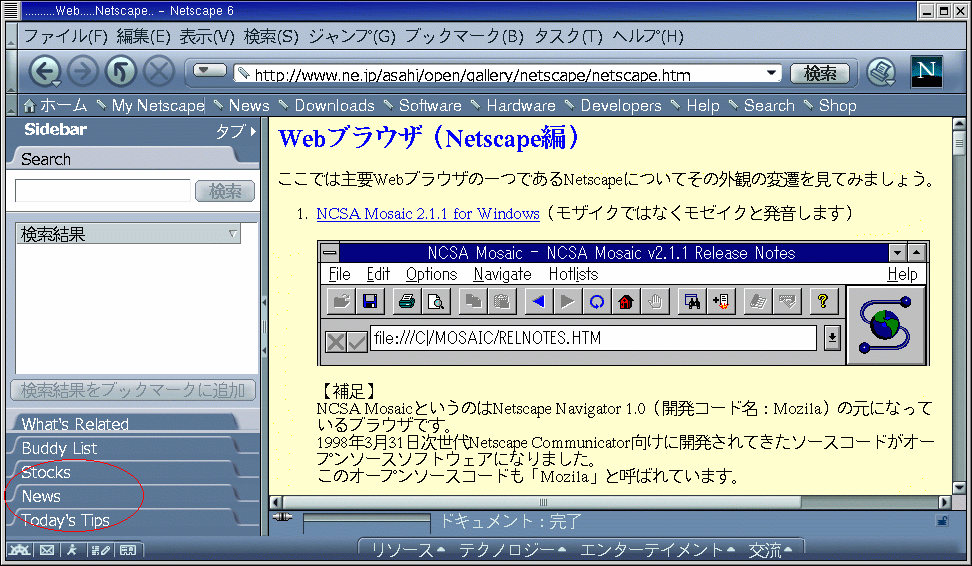The image size is (972, 566).
Task: Click Shop on the personal toolbar
Action: pos(831,105)
